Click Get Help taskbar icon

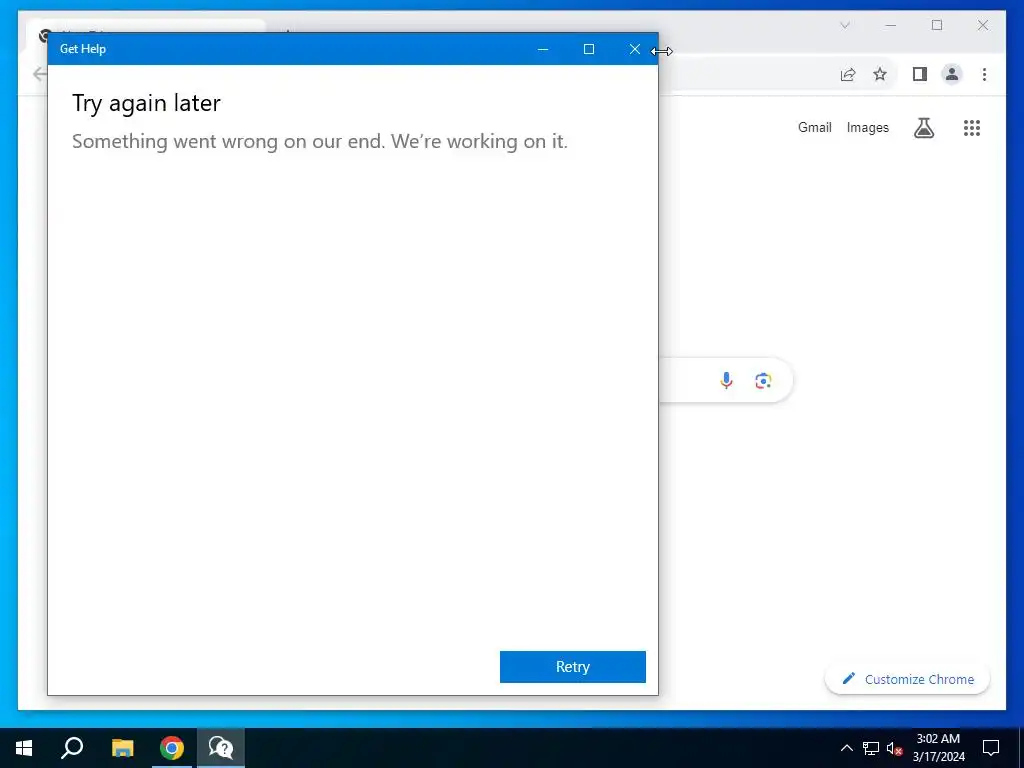(x=221, y=748)
